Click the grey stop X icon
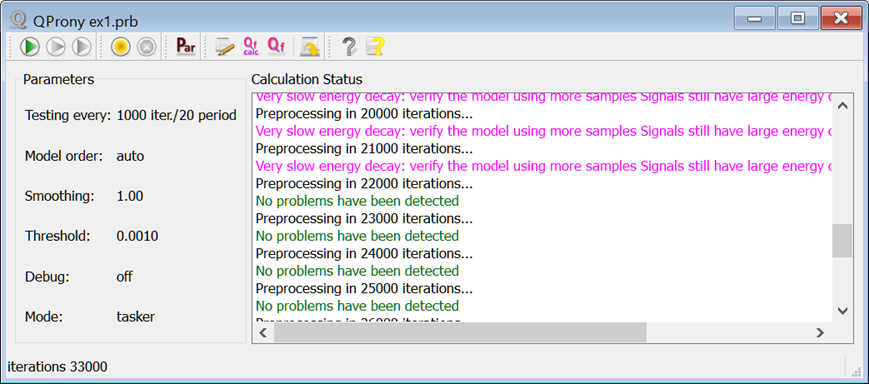This screenshot has width=869, height=384. coord(146,47)
